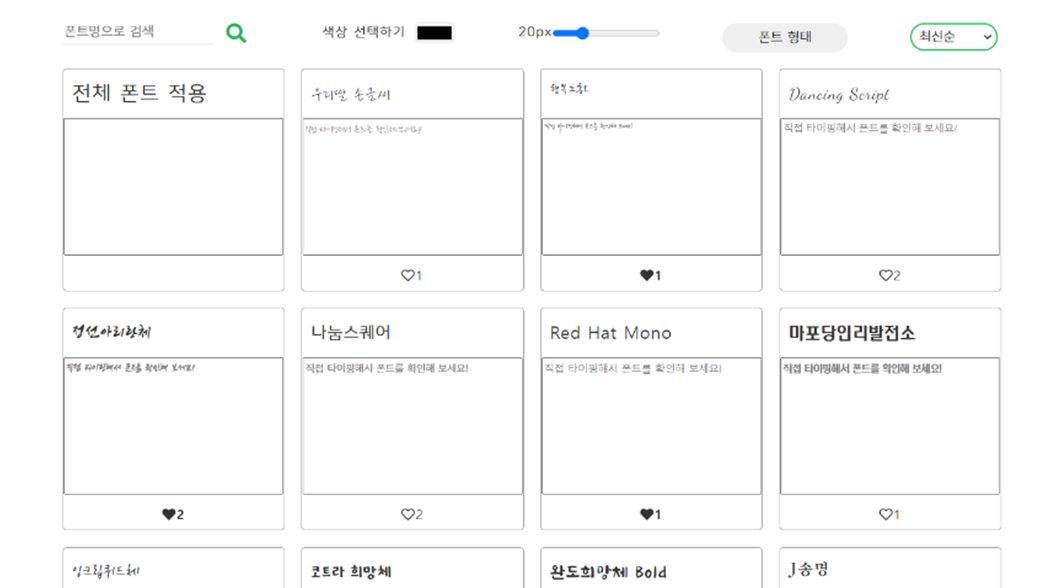The height and width of the screenshot is (588, 1056).
Task: Open the 최신순 sort dropdown
Action: pos(954,36)
